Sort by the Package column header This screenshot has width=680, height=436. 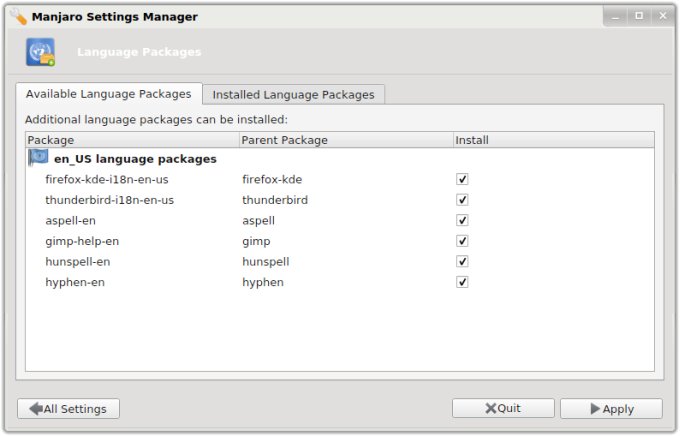(132, 140)
